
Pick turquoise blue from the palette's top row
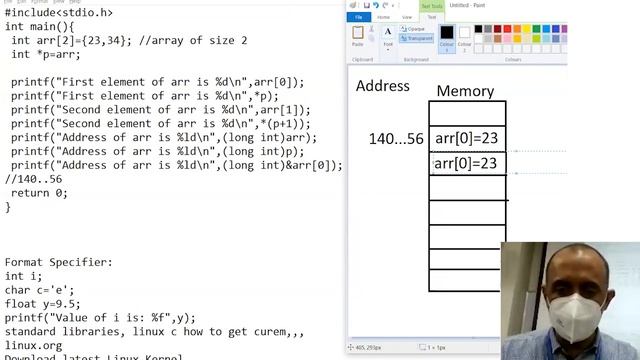pos(546,29)
